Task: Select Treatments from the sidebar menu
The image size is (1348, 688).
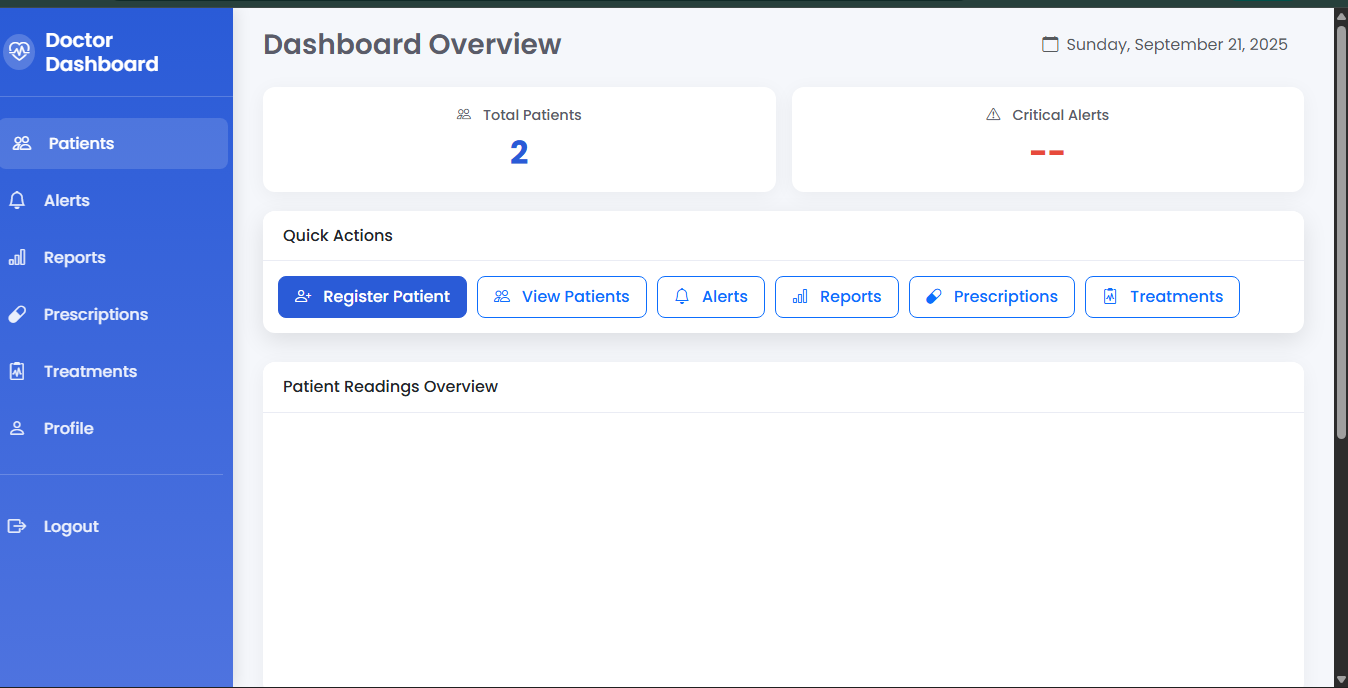Action: tap(90, 372)
